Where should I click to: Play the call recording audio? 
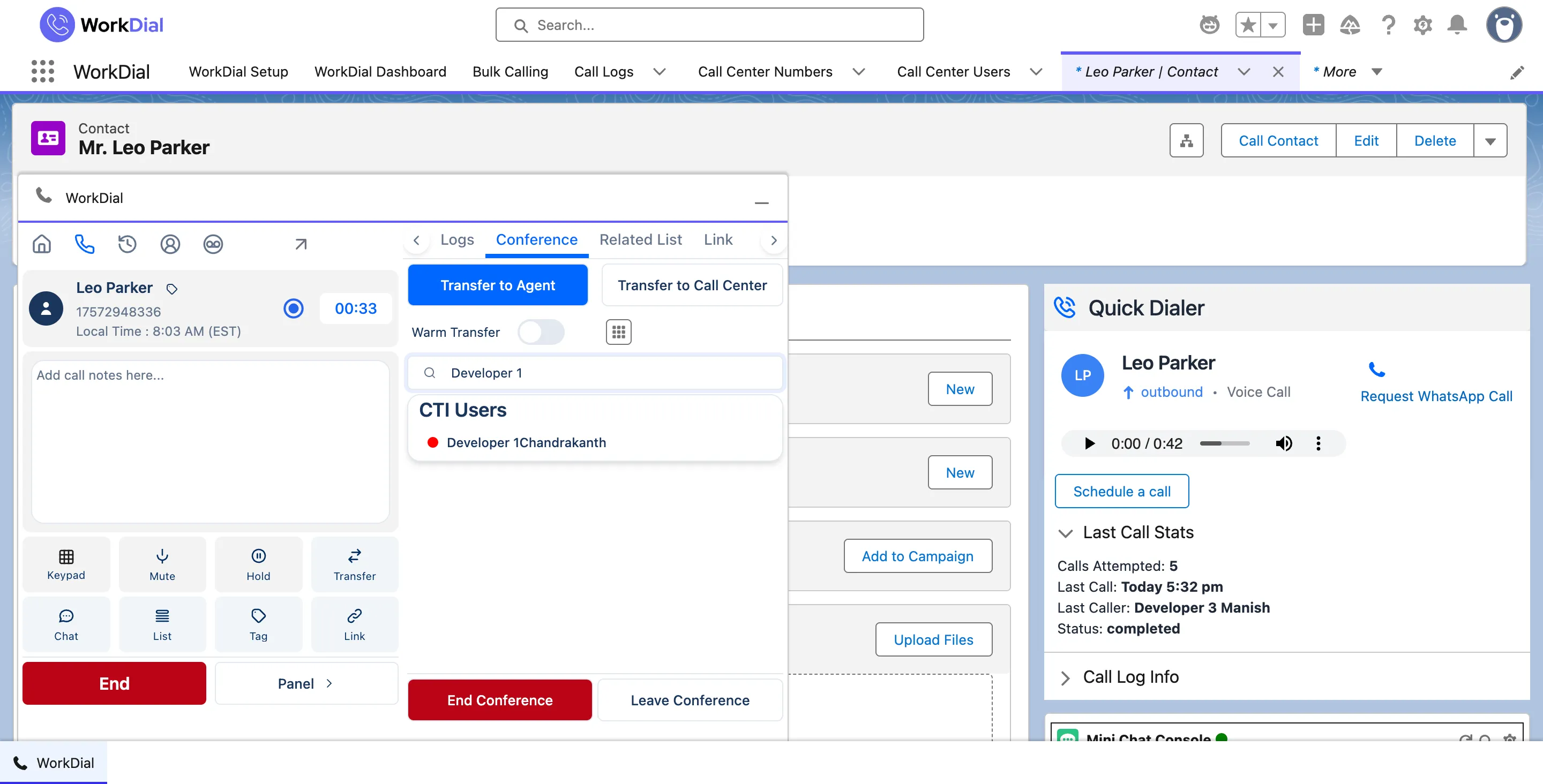click(1090, 443)
